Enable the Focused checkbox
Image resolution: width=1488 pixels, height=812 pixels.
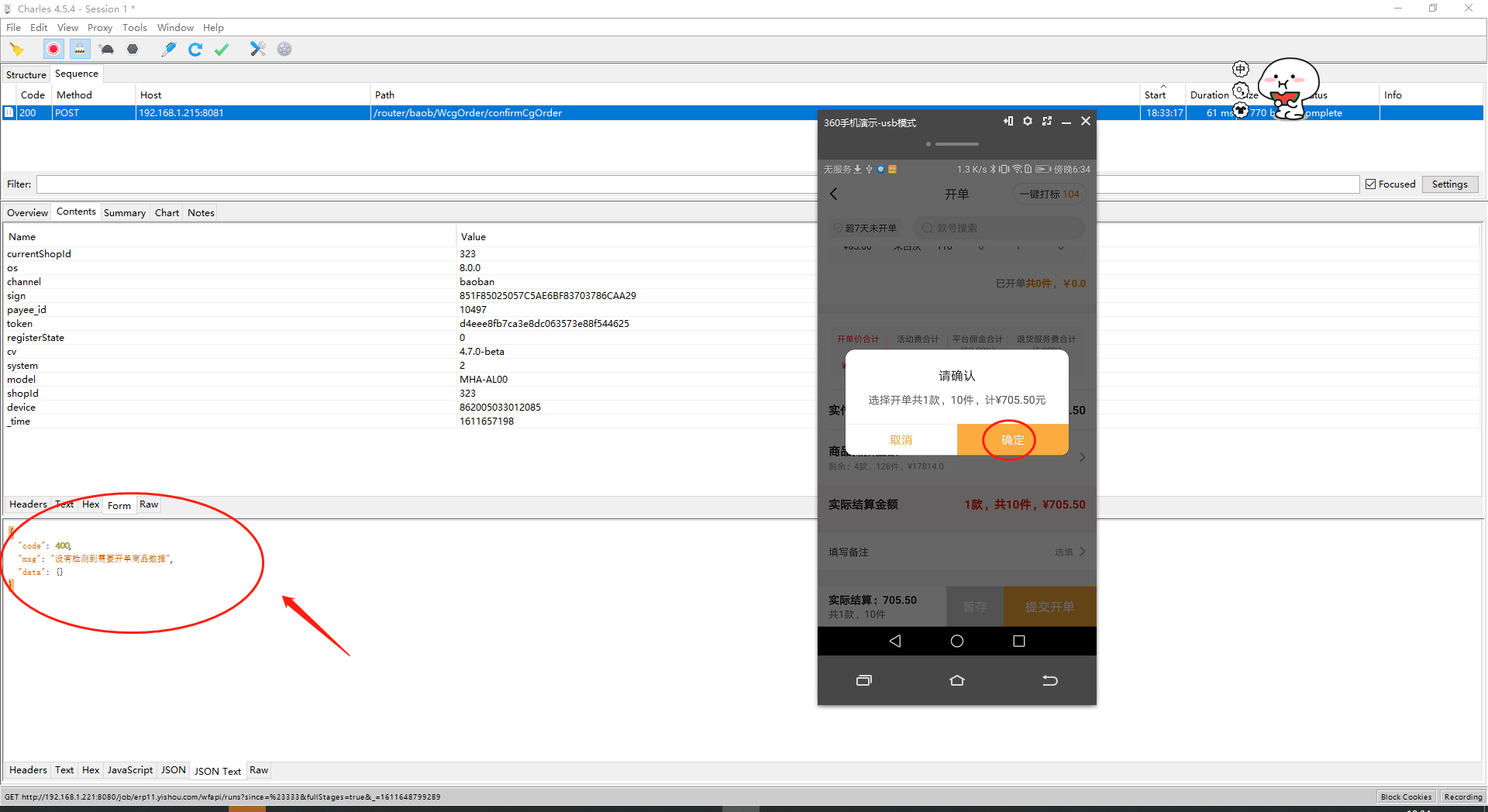click(1371, 184)
